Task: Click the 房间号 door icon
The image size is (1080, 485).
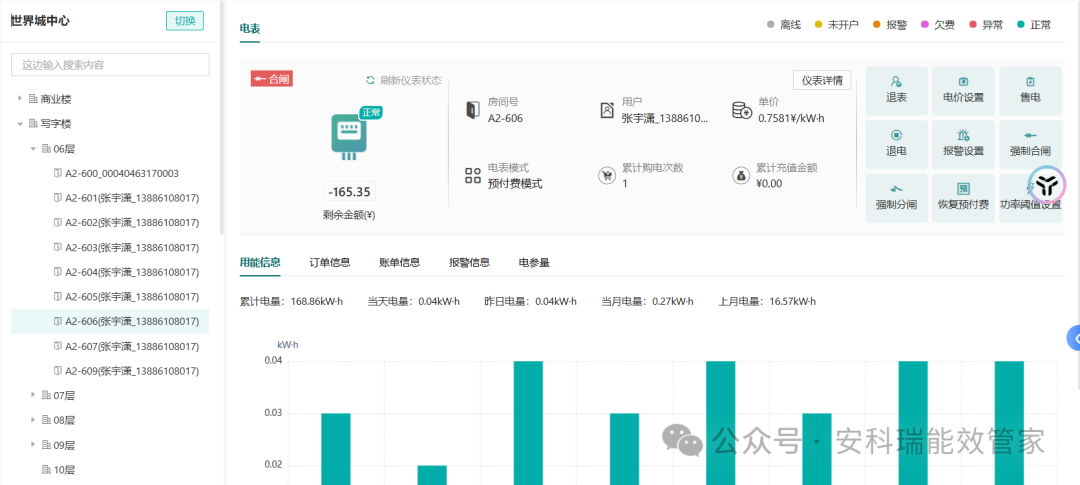Action: 472,110
